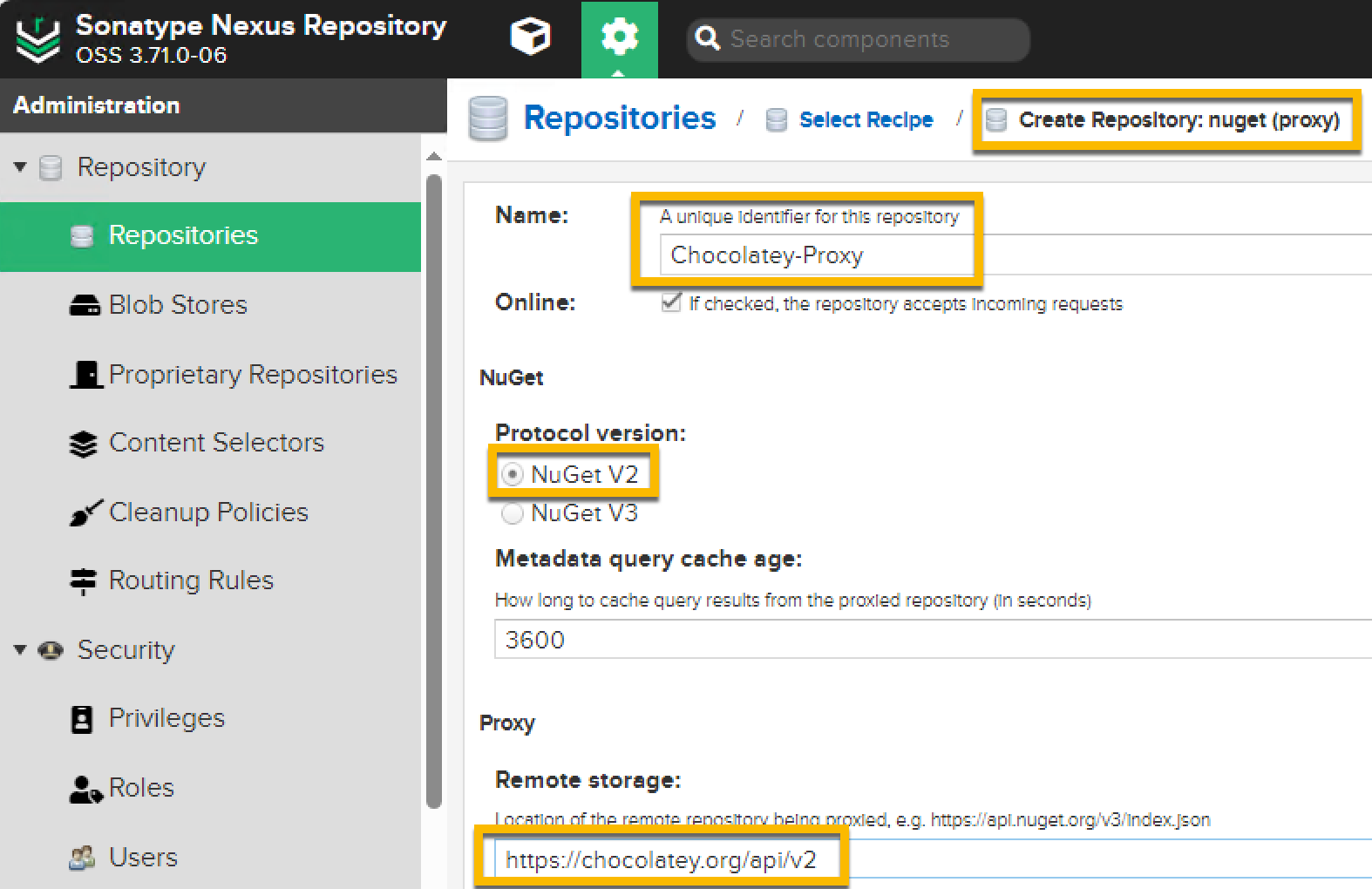Click the Users people icon
Screen dimensions: 1372x889
point(82,858)
